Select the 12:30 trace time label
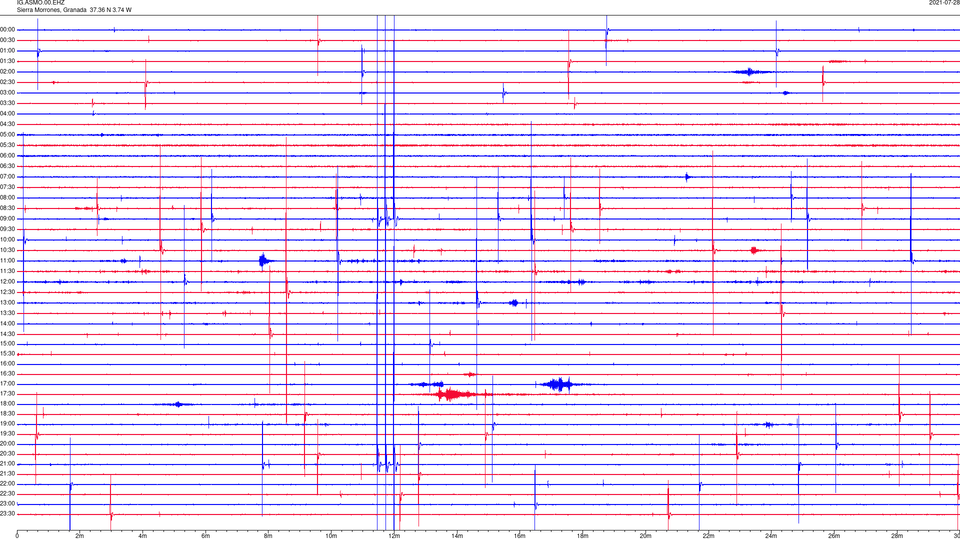Viewport: 960px width, 540px height. (8, 292)
